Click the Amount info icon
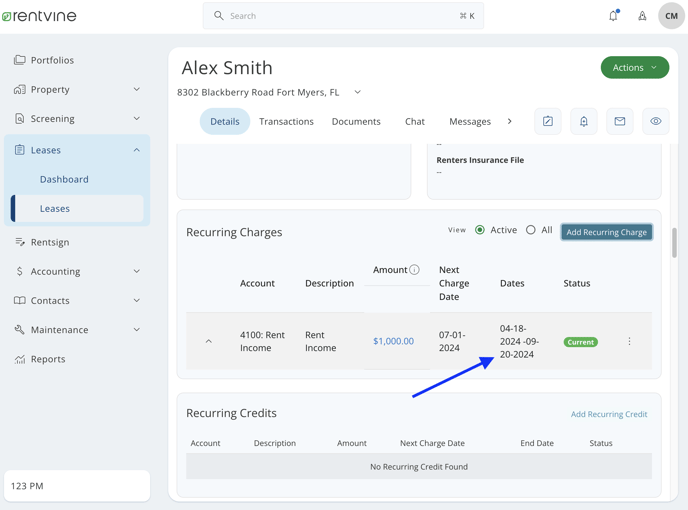Screen dimensions: 688x510 point(414,269)
